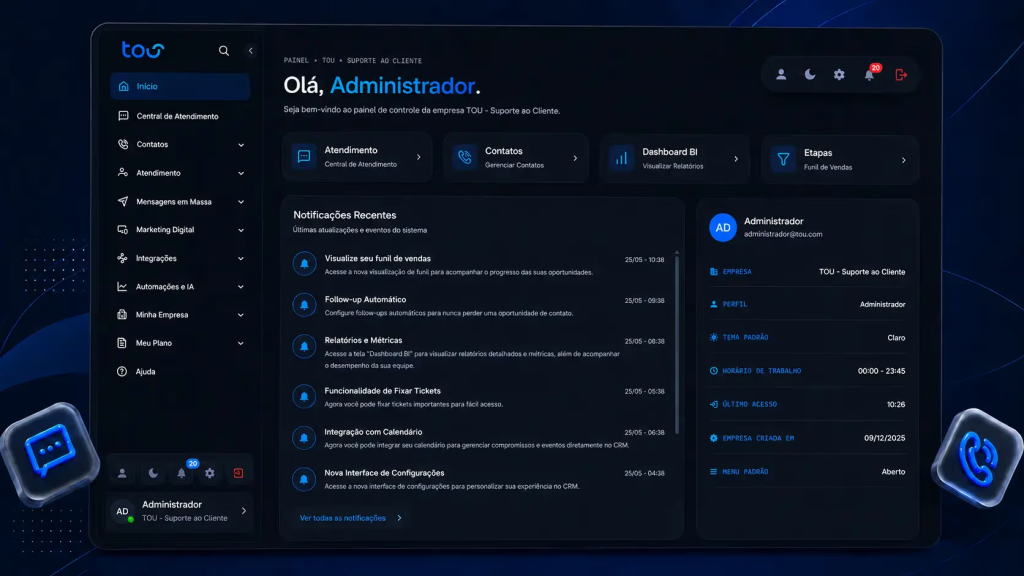Screen dimensions: 1024x576
Task: Click the AD avatar in the profile panel
Action: [723, 227]
